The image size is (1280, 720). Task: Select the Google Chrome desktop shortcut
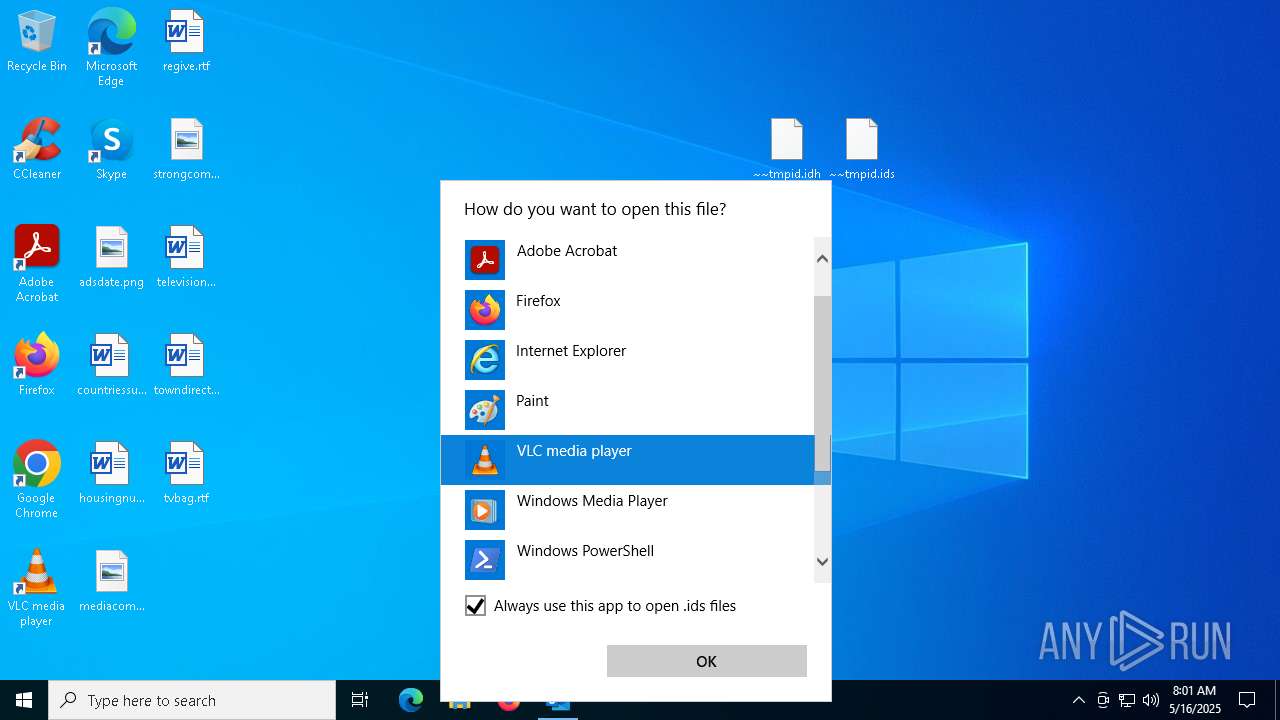37,480
